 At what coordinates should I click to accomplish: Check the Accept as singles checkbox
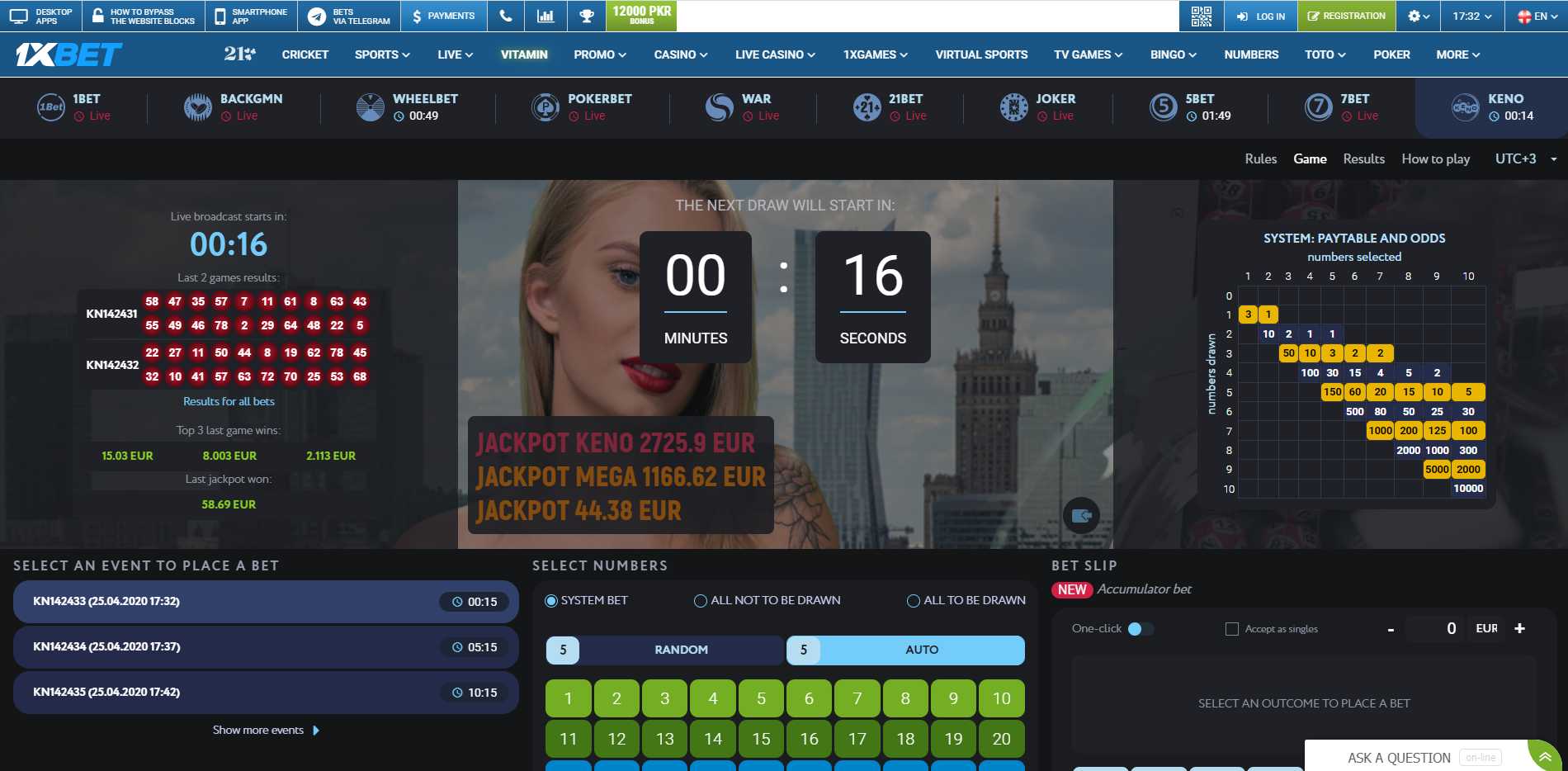click(x=1232, y=629)
